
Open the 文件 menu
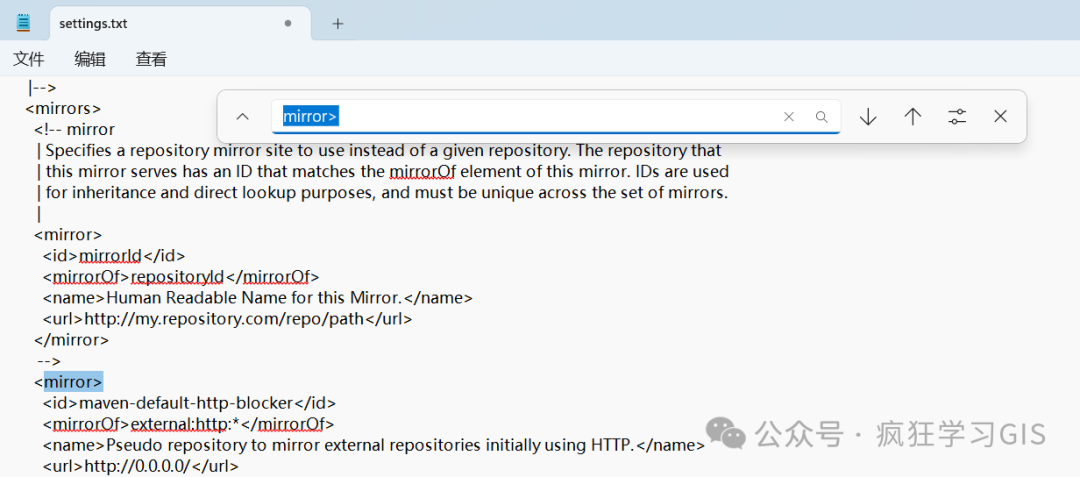(28, 59)
